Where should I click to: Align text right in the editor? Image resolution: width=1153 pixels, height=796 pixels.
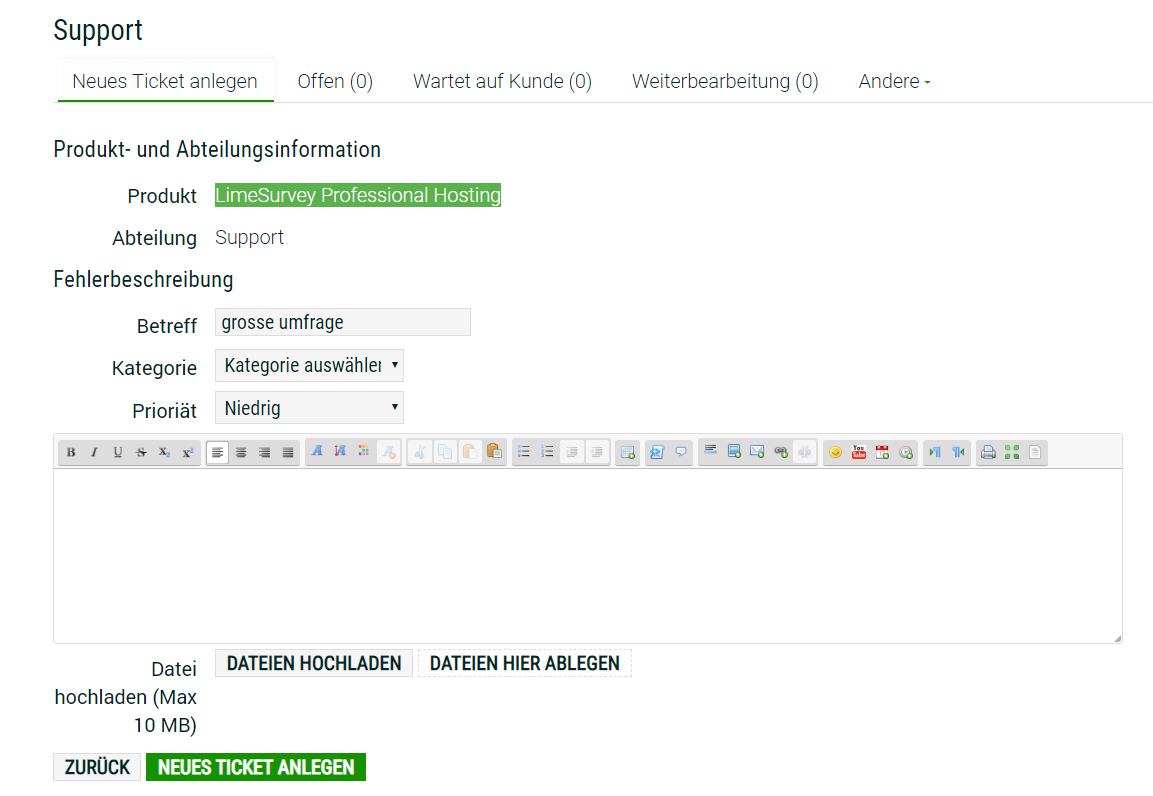(x=265, y=453)
